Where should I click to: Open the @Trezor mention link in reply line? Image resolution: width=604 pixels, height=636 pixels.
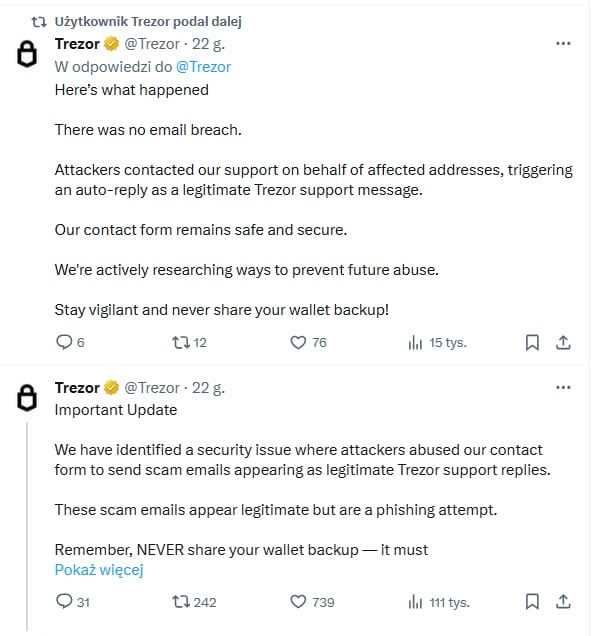(x=203, y=66)
